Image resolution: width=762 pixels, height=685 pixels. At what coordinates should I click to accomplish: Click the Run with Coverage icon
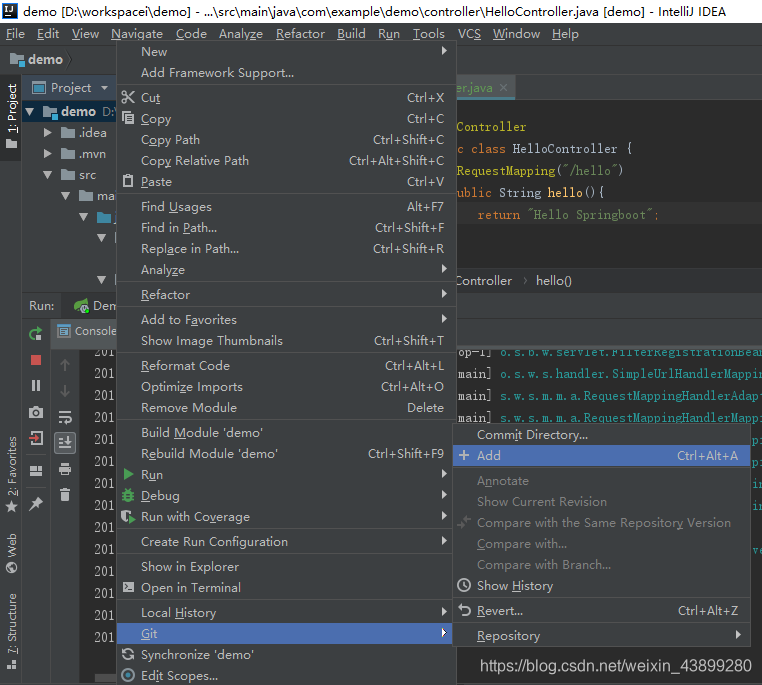click(128, 516)
